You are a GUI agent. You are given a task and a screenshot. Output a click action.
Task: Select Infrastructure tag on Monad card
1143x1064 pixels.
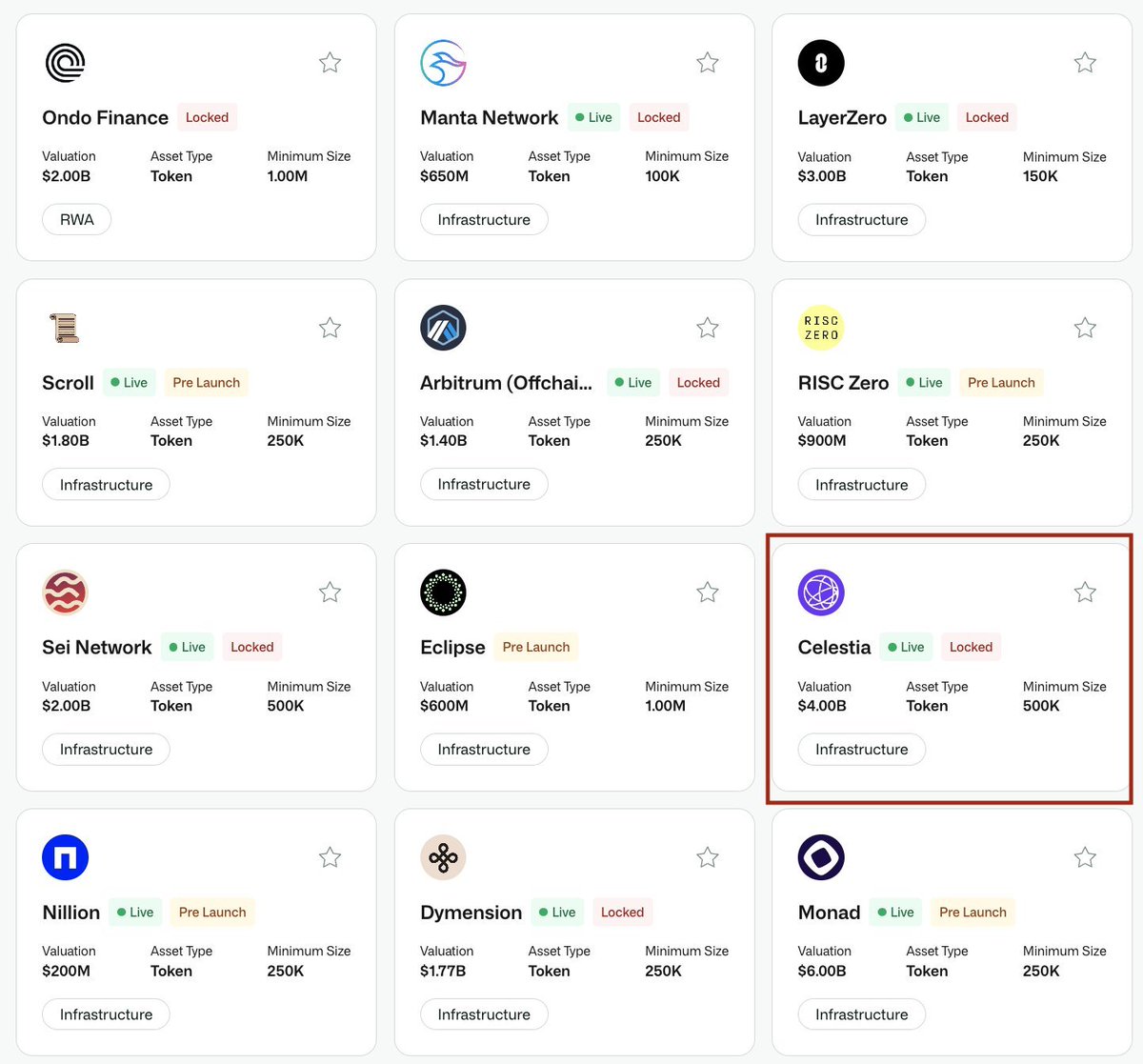pos(862,1014)
